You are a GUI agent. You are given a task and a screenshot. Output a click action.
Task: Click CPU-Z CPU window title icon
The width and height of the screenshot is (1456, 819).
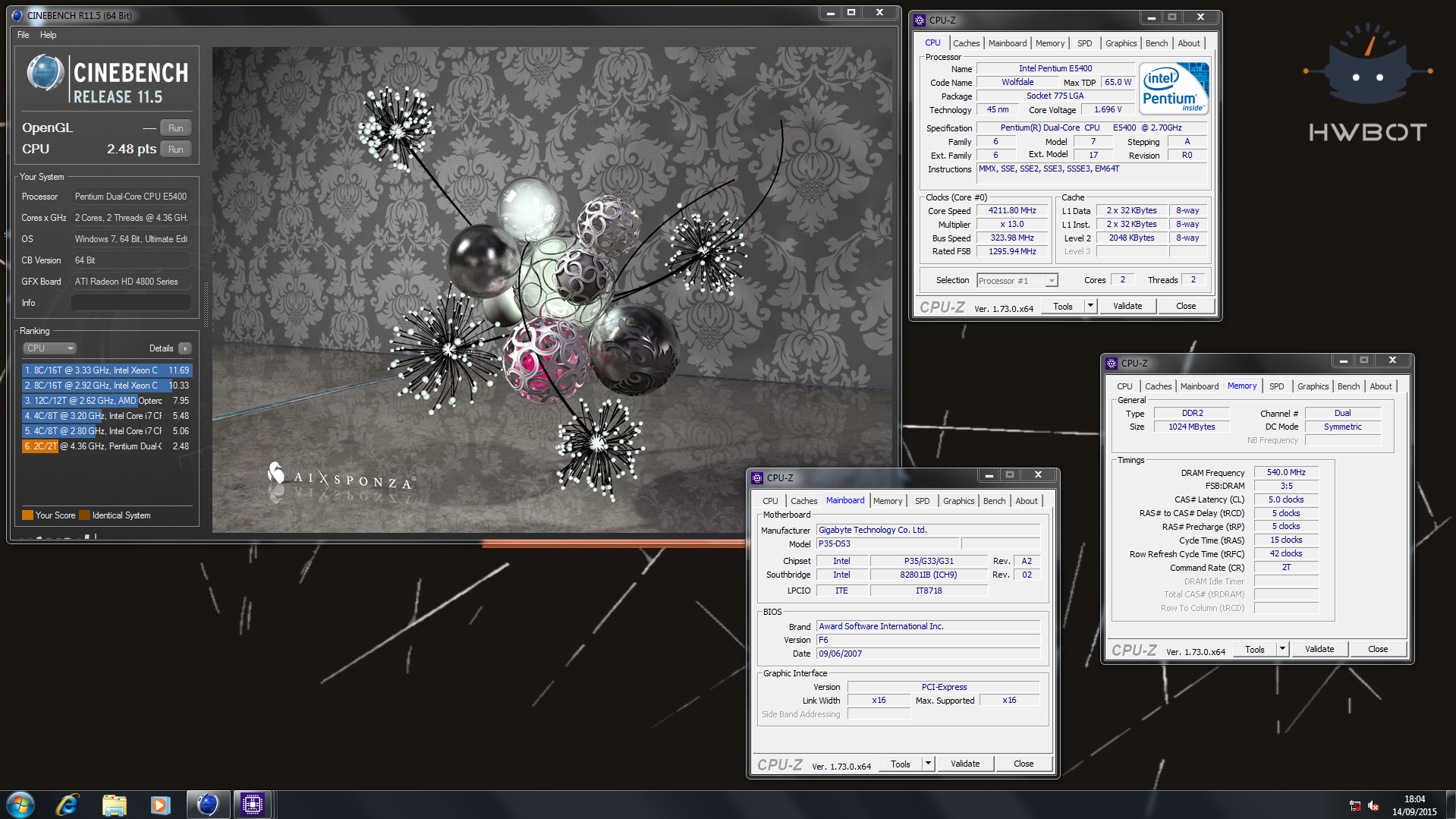click(920, 20)
